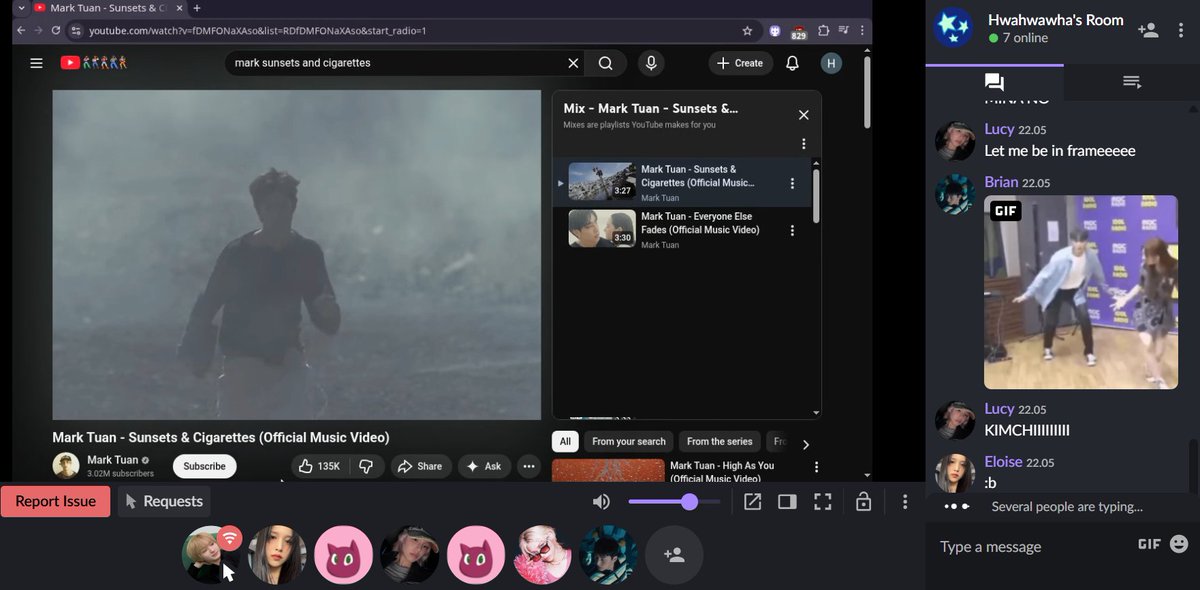Submit search with the magnifier button

tap(606, 63)
